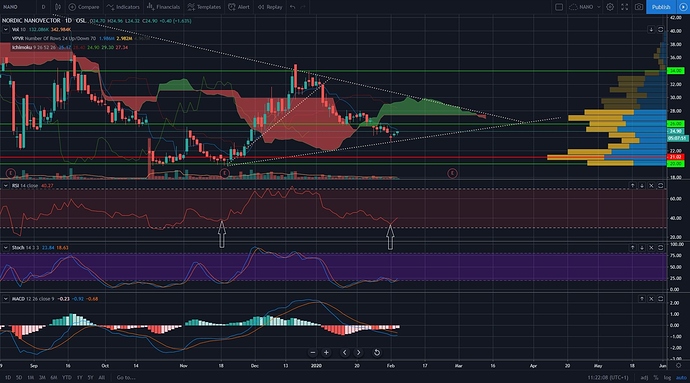The image size is (690, 383).
Task: Zoom in chart with plus button
Action: (326, 352)
